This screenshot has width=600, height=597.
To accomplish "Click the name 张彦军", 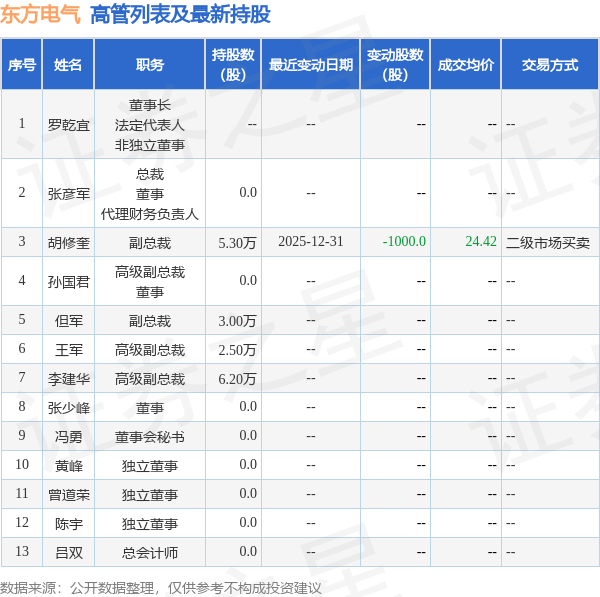I will point(68,194).
